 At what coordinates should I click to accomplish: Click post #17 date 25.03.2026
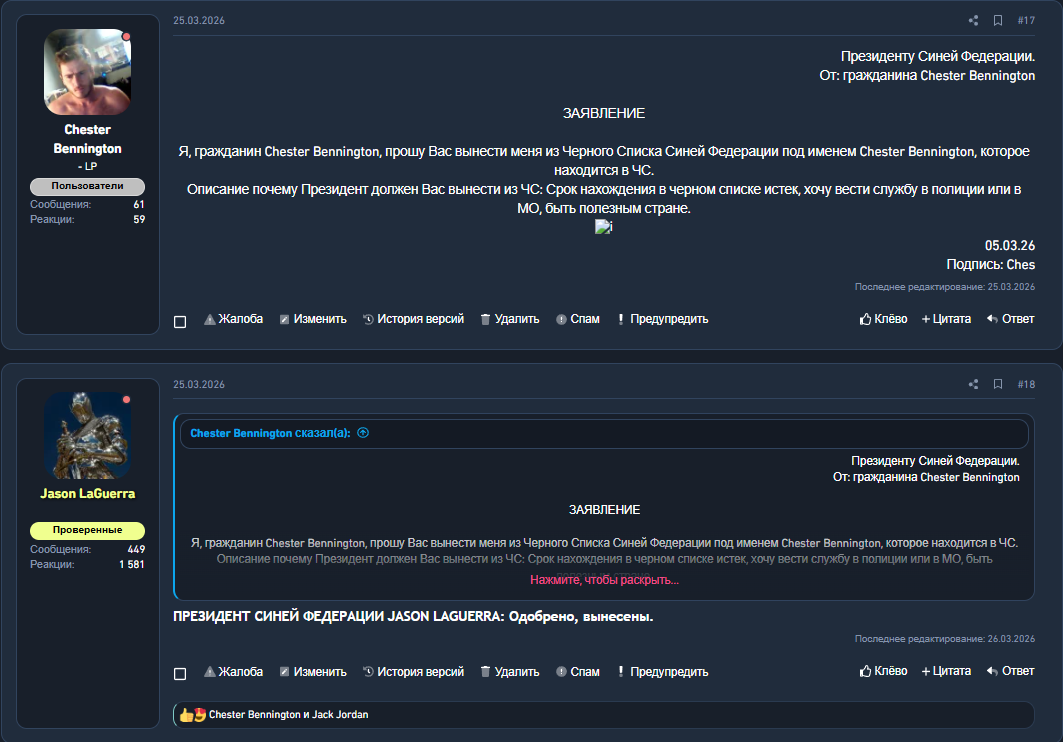click(x=199, y=20)
